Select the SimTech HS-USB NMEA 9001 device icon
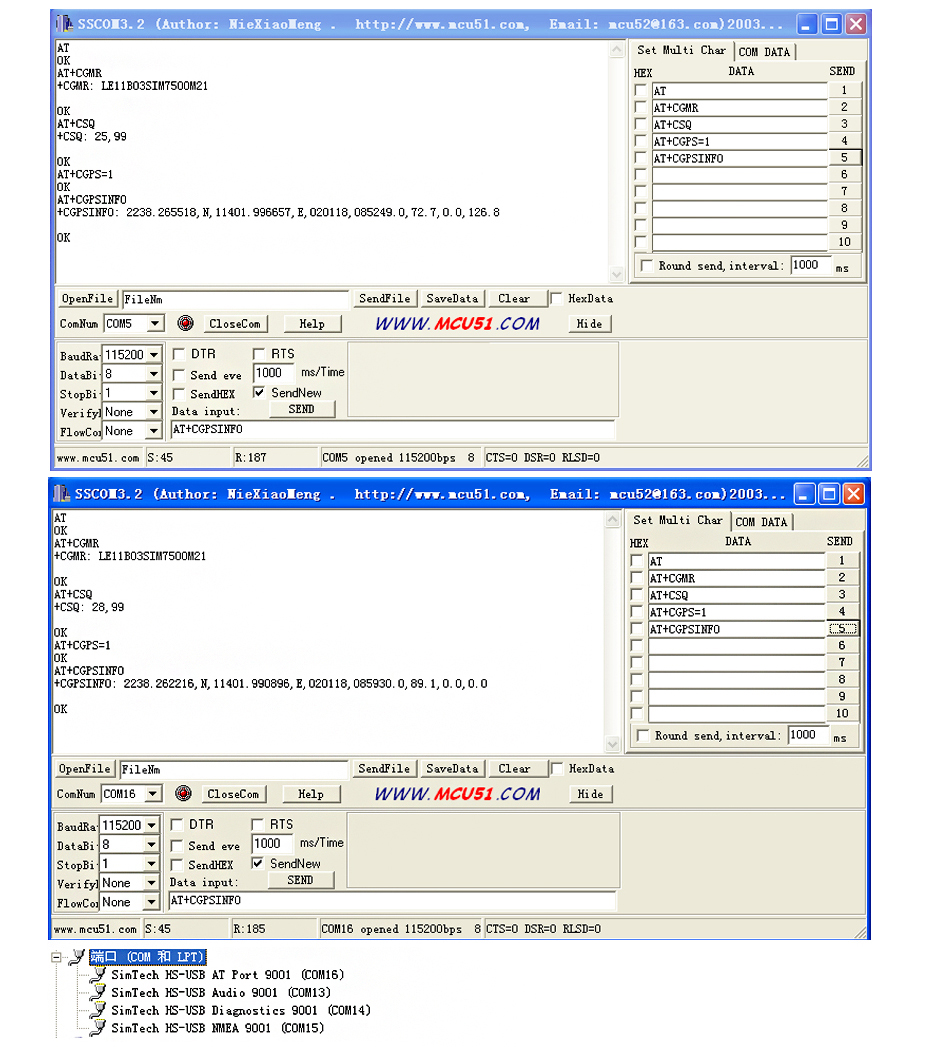 tap(98, 1028)
